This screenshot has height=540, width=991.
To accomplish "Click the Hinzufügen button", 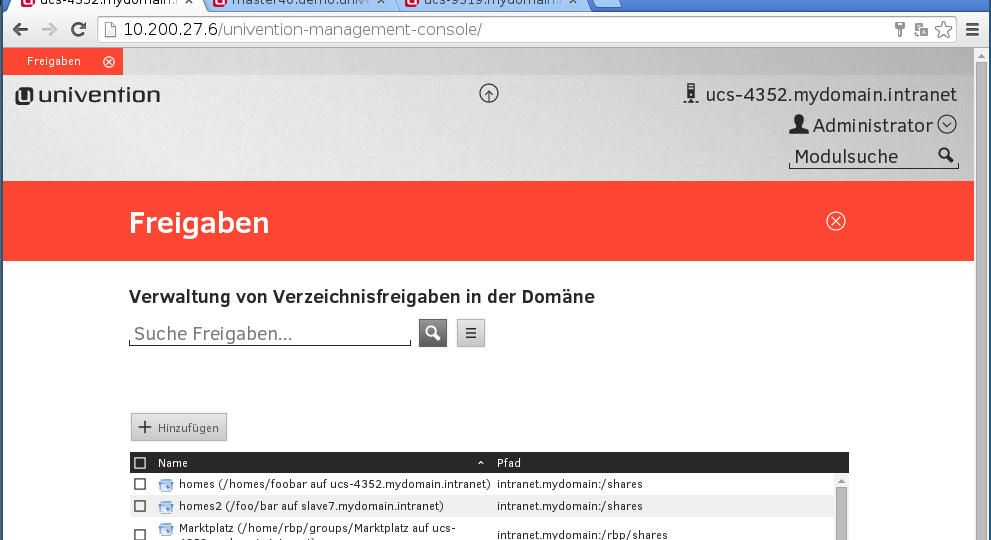I will coord(179,427).
